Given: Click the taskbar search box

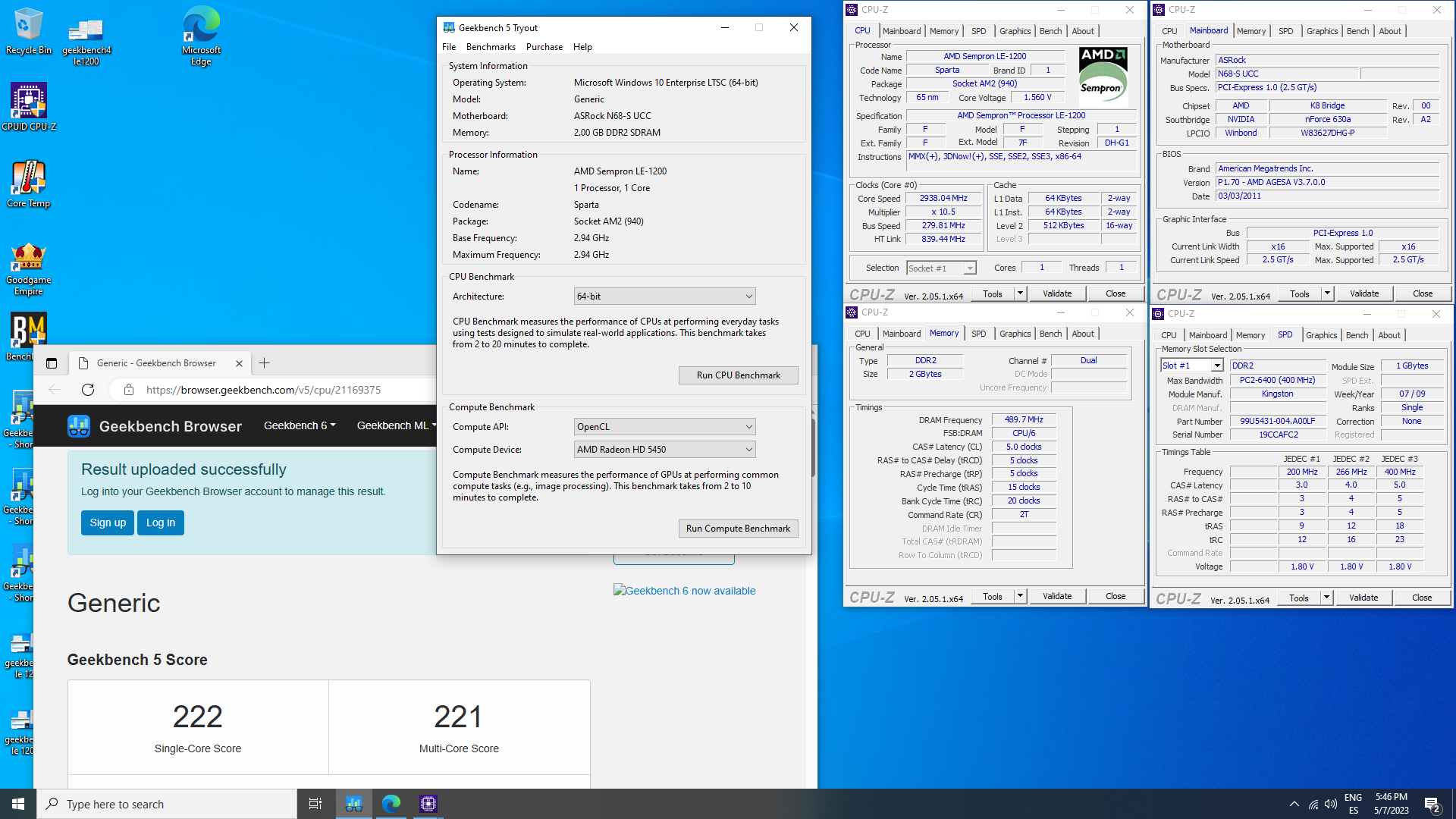Looking at the screenshot, I should pyautogui.click(x=167, y=804).
